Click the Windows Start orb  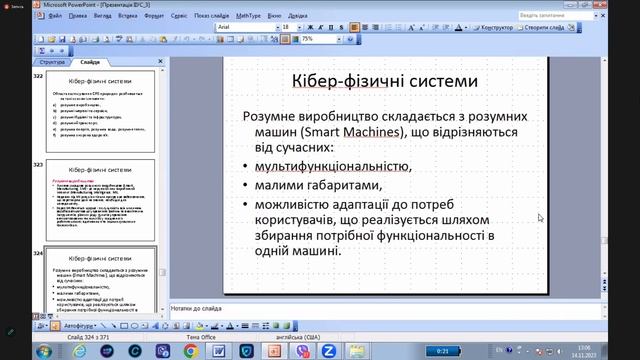[44, 351]
